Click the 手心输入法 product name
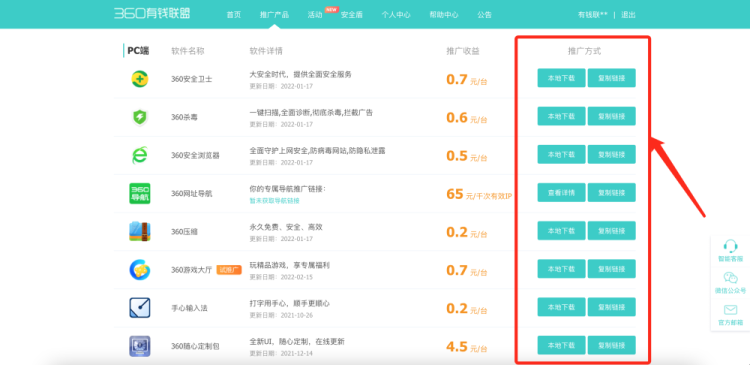The height and width of the screenshot is (365, 750). point(189,308)
